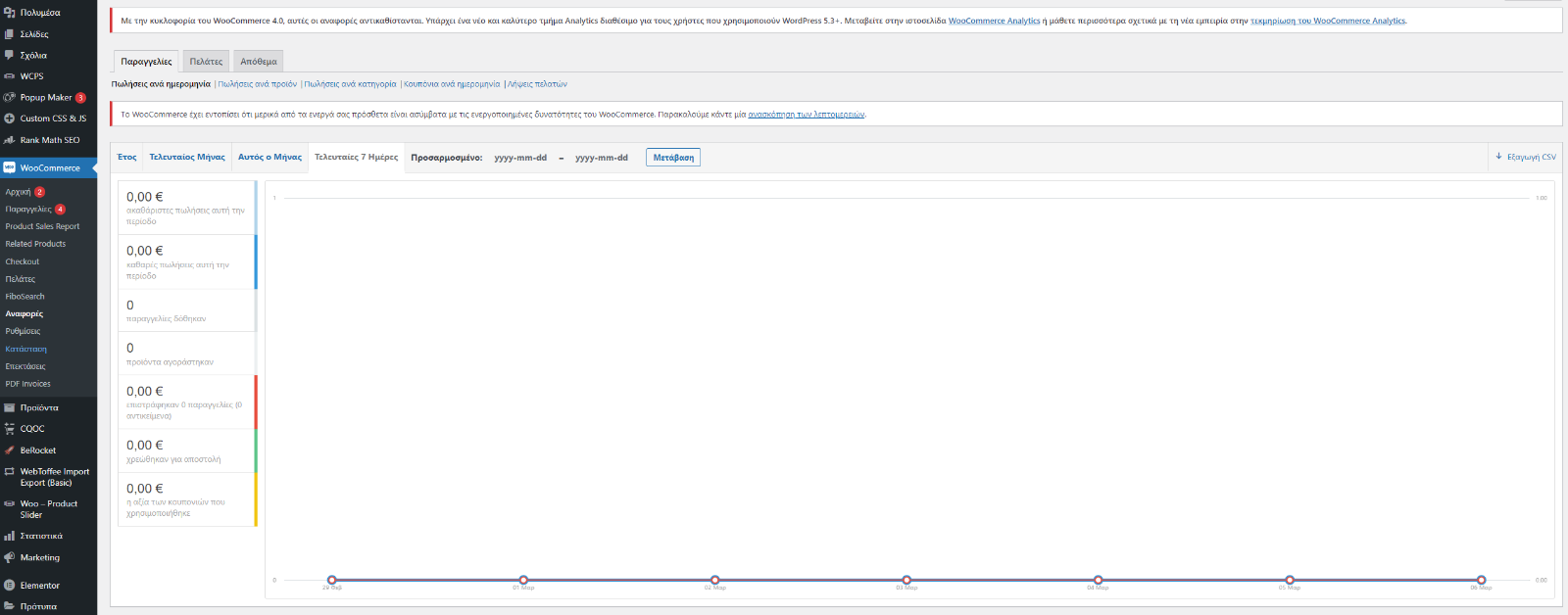Click the WebToffee Import Export icon
The width and height of the screenshot is (1568, 615).
pos(9,471)
